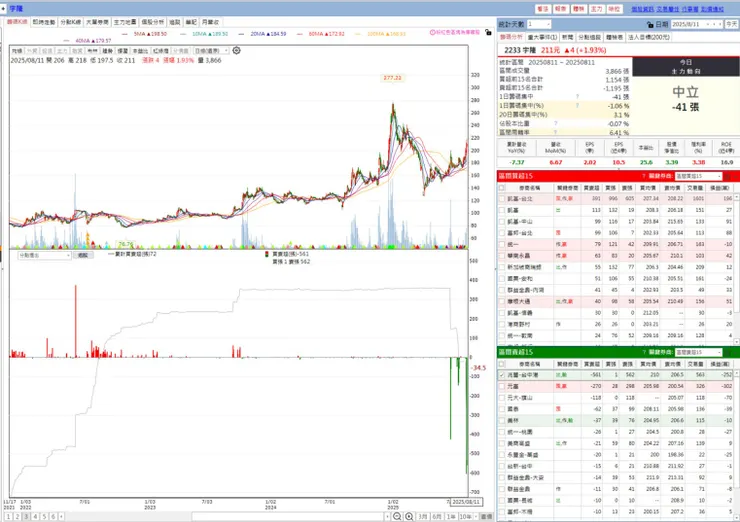740x522 pixels.
Task: Switch to 主力地圖 tab
Action: point(125,22)
